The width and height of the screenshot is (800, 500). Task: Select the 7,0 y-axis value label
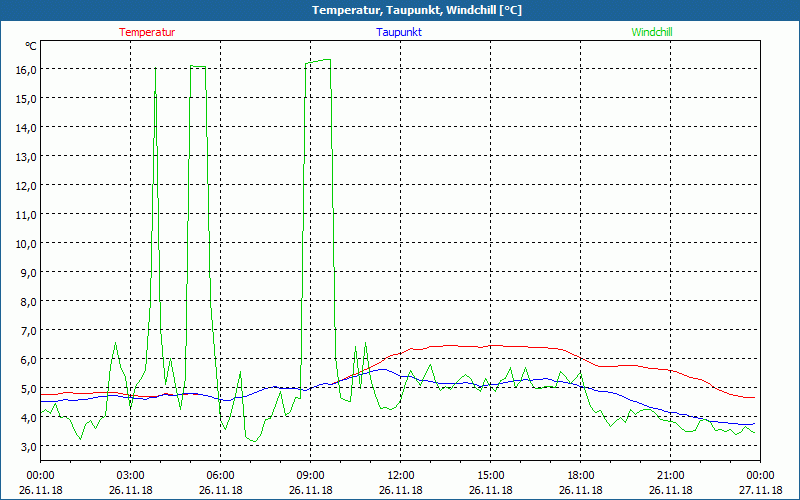point(25,330)
